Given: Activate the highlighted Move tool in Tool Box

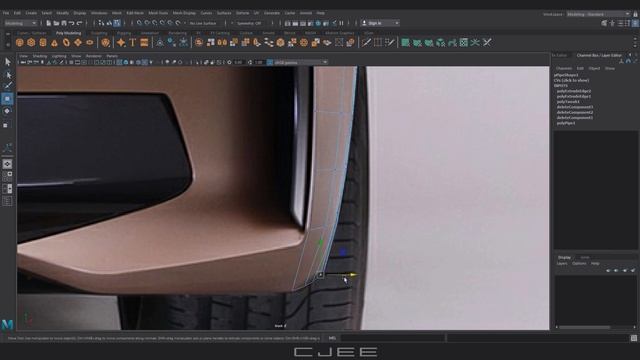Looking at the screenshot, I should coord(7,98).
